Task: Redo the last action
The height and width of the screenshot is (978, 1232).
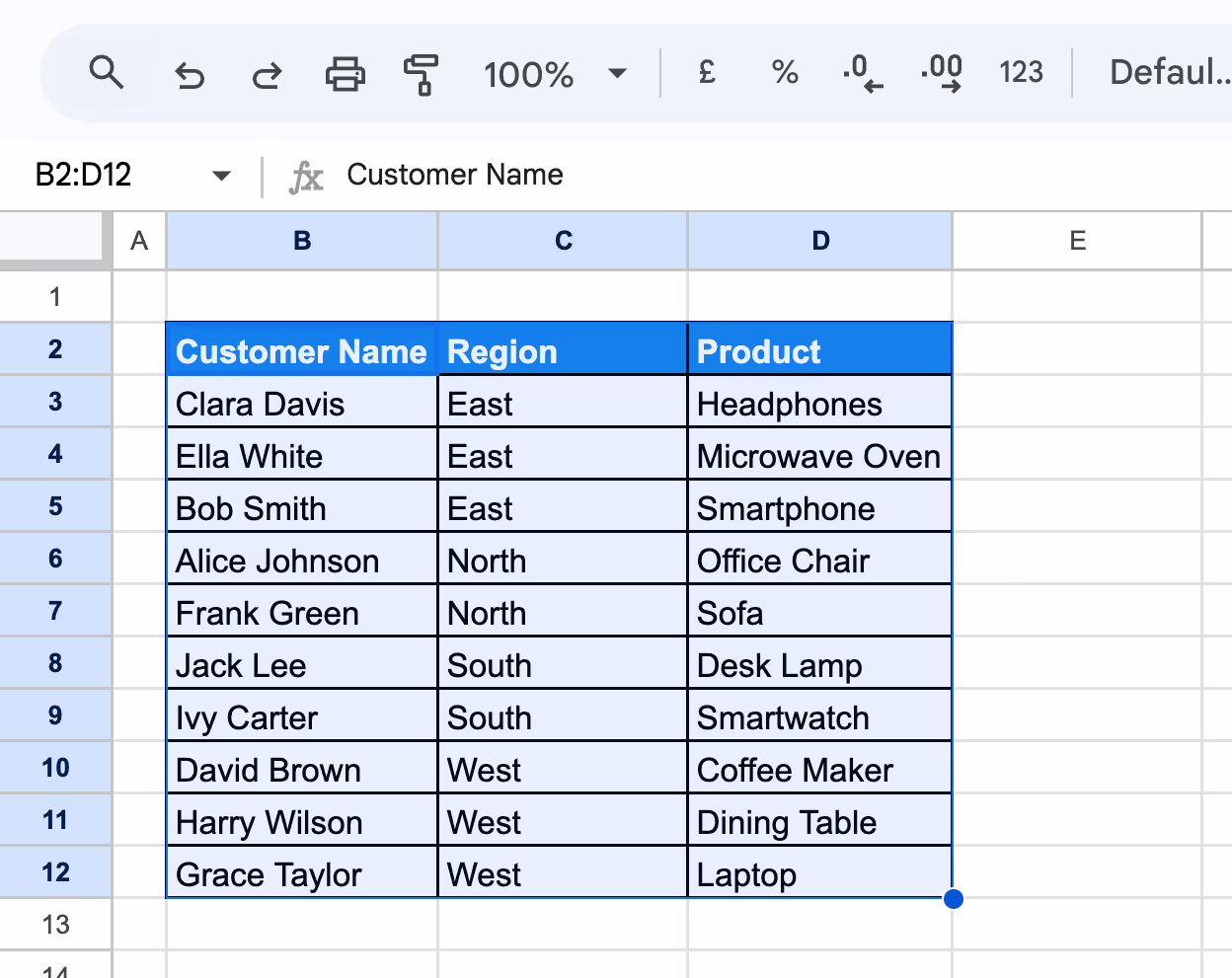Action: (266, 74)
